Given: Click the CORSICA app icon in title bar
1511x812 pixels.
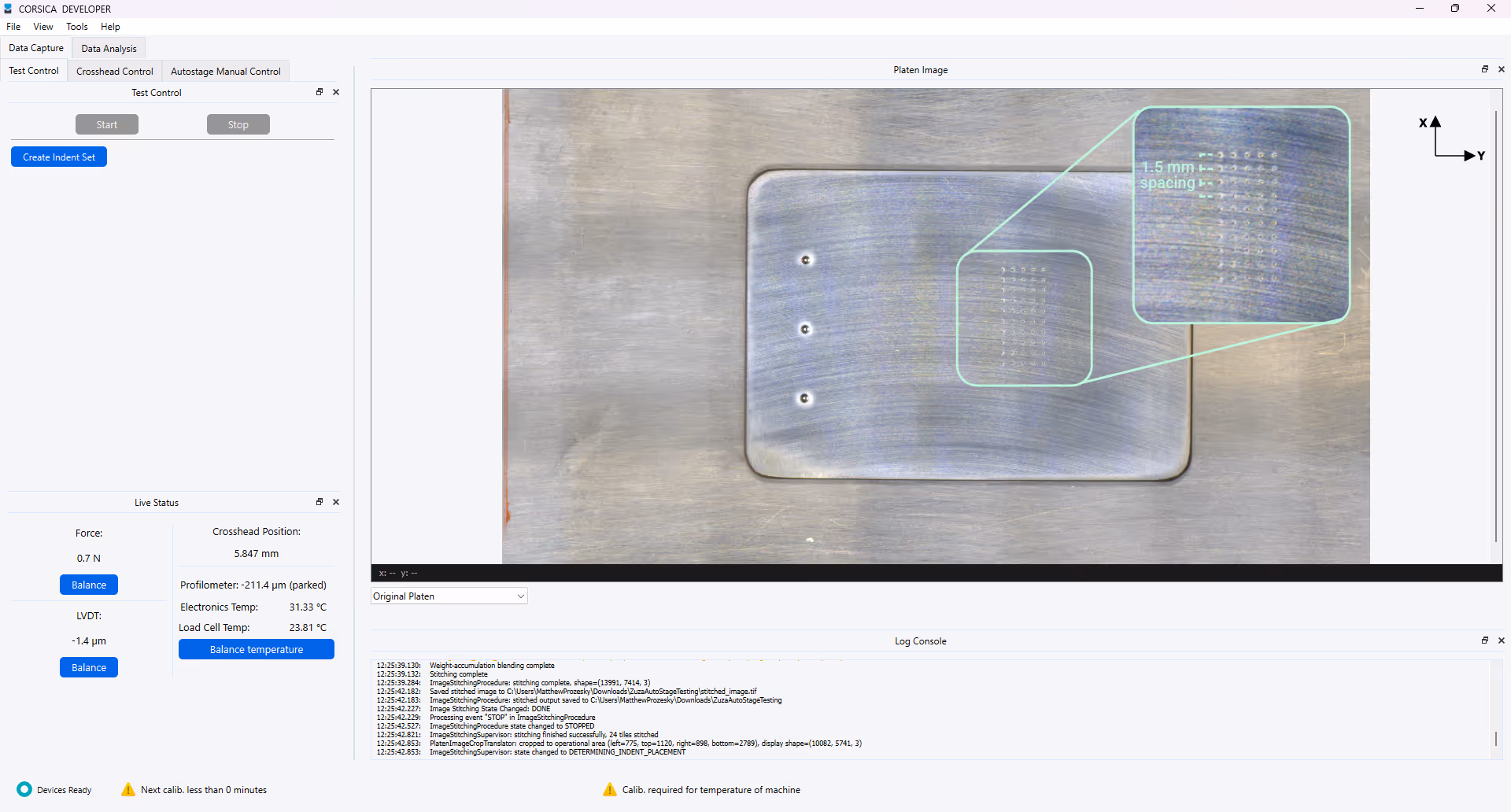Looking at the screenshot, I should click(x=8, y=9).
